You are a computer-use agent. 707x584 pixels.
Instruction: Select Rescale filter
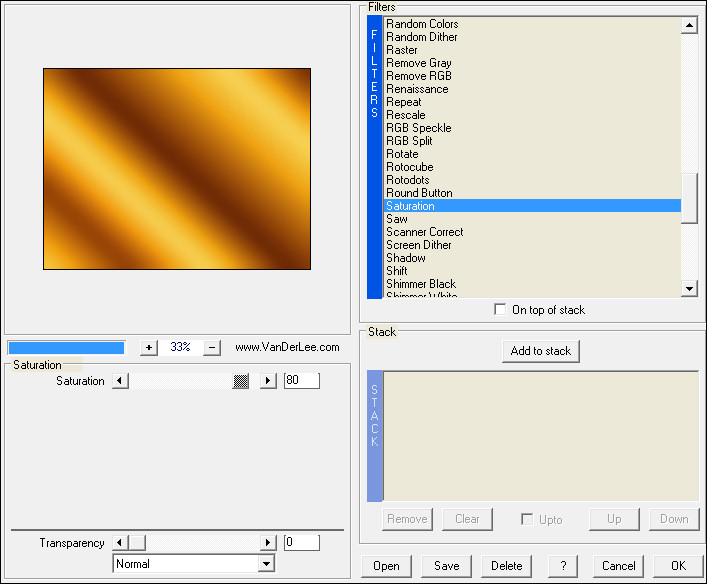533,115
